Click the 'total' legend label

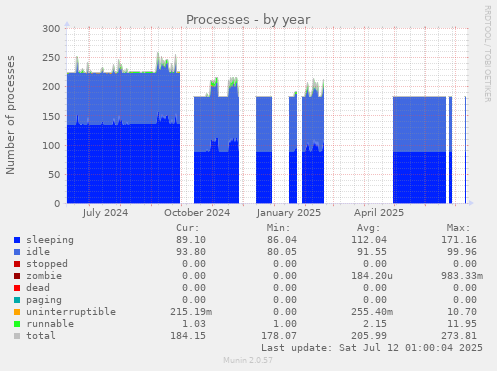click(41, 336)
